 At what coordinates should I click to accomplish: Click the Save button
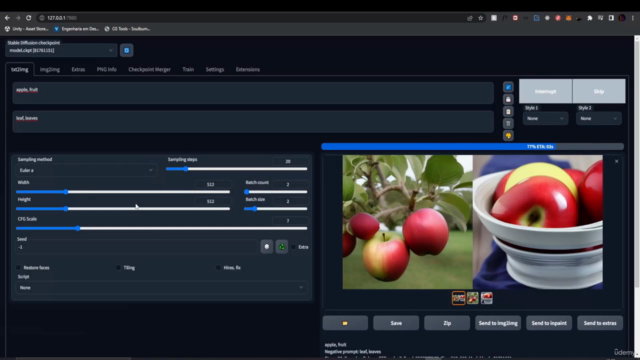pos(396,323)
